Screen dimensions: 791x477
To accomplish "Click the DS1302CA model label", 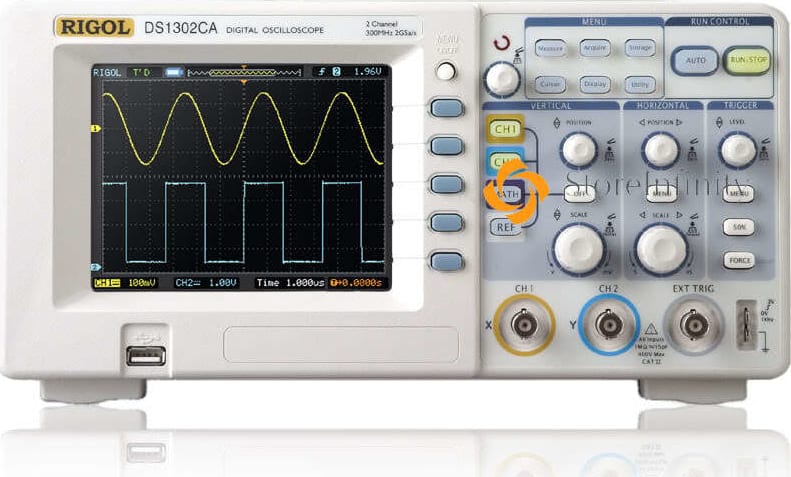I will pyautogui.click(x=181, y=28).
